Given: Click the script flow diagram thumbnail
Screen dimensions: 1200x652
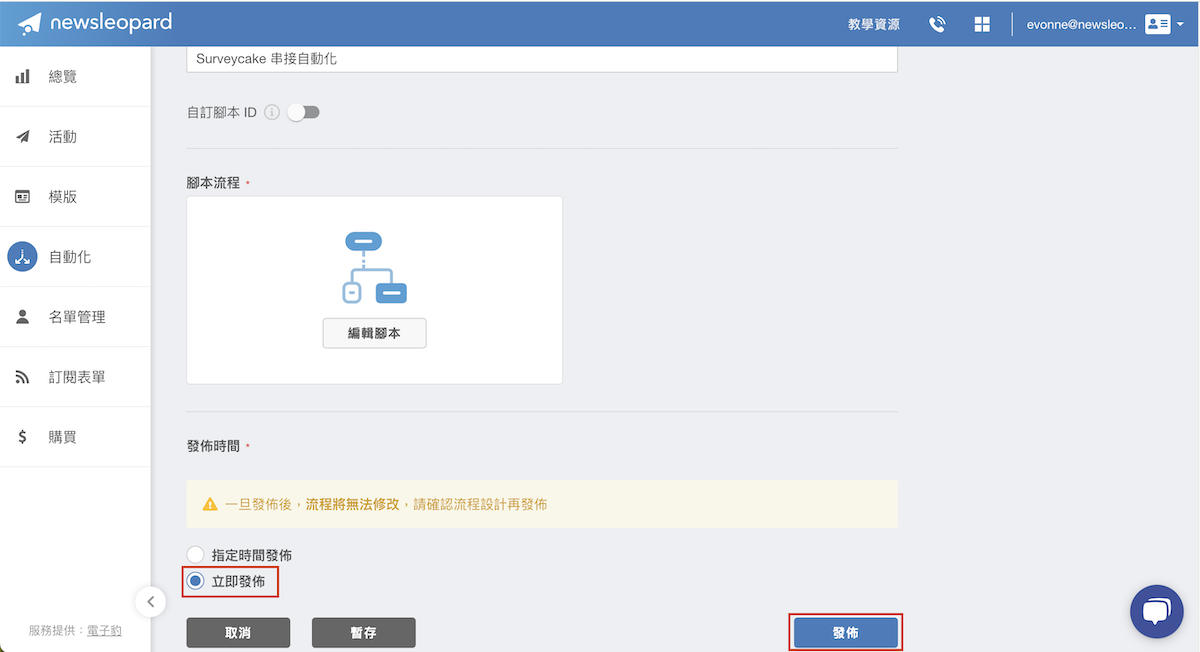Looking at the screenshot, I should pyautogui.click(x=375, y=268).
